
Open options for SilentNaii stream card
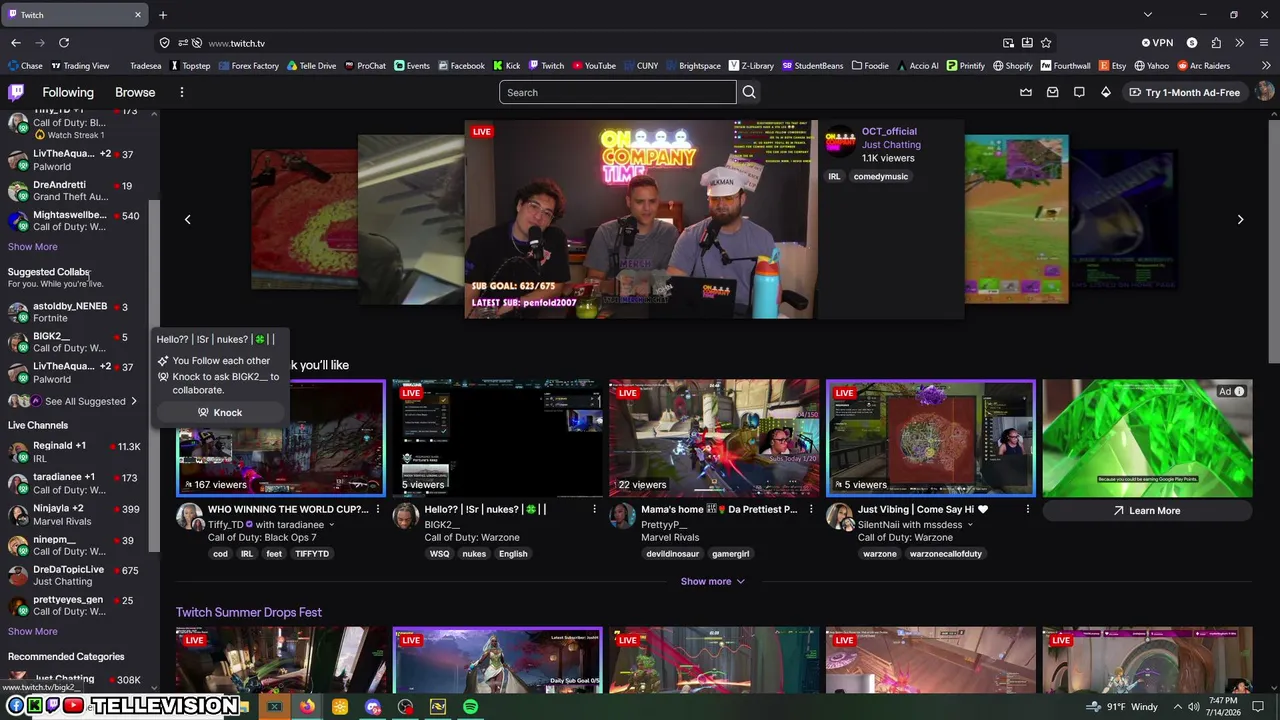point(1028,510)
